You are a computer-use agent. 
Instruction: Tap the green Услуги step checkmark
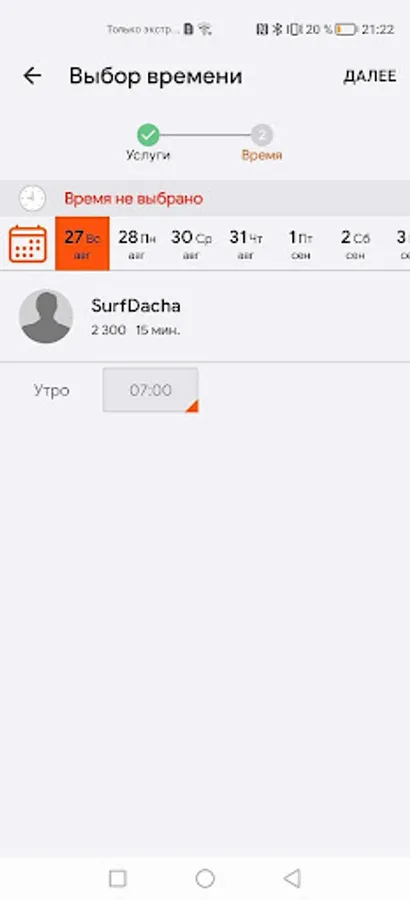[148, 135]
